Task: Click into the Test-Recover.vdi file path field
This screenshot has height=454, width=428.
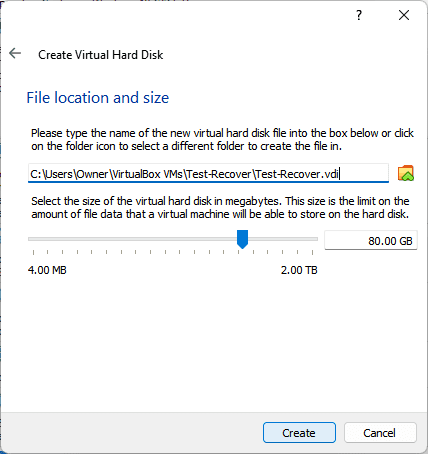Action: pos(208,173)
